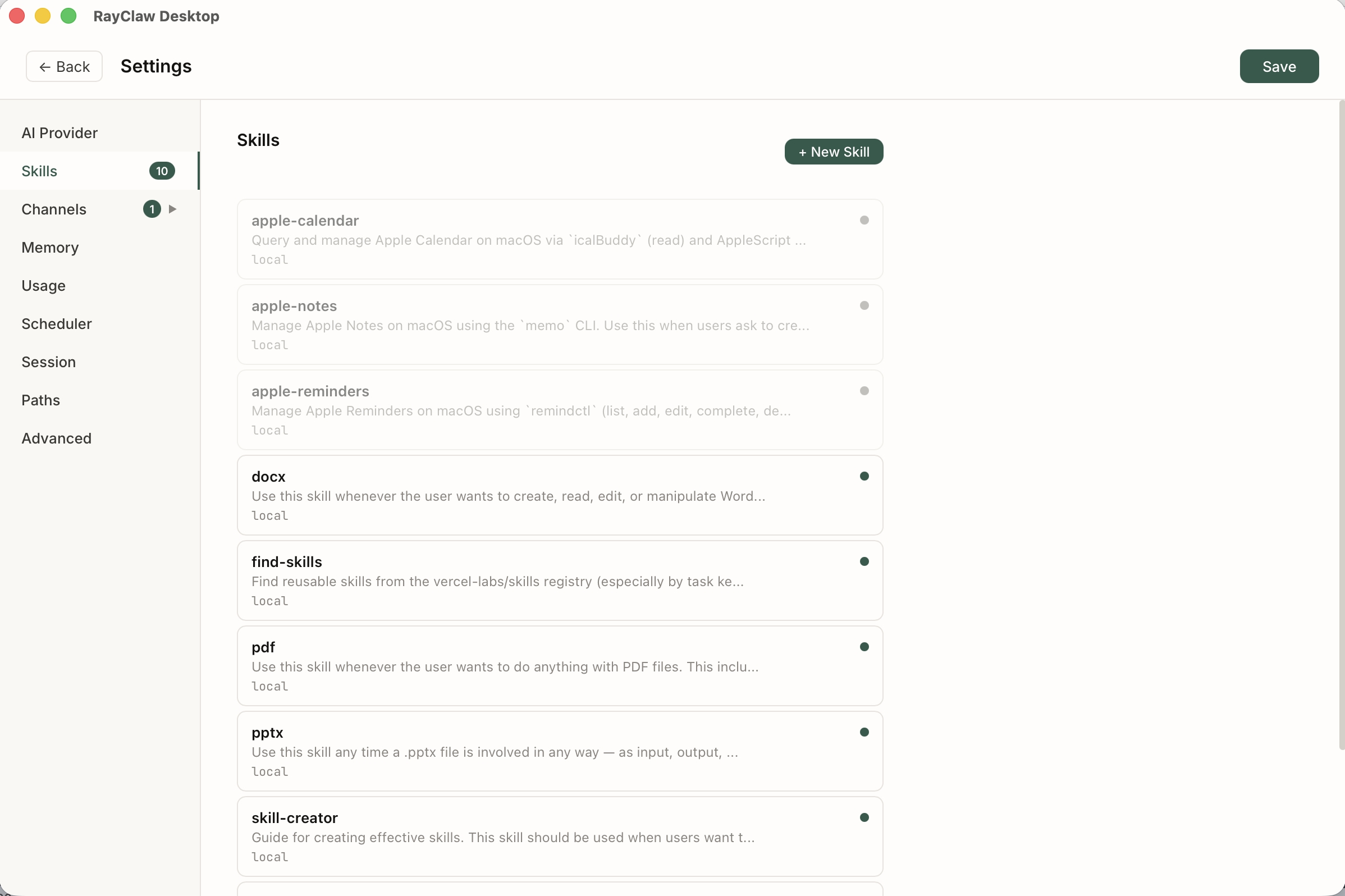This screenshot has width=1345, height=896.
Task: Expand the Channels submenu arrow
Action: (172, 209)
